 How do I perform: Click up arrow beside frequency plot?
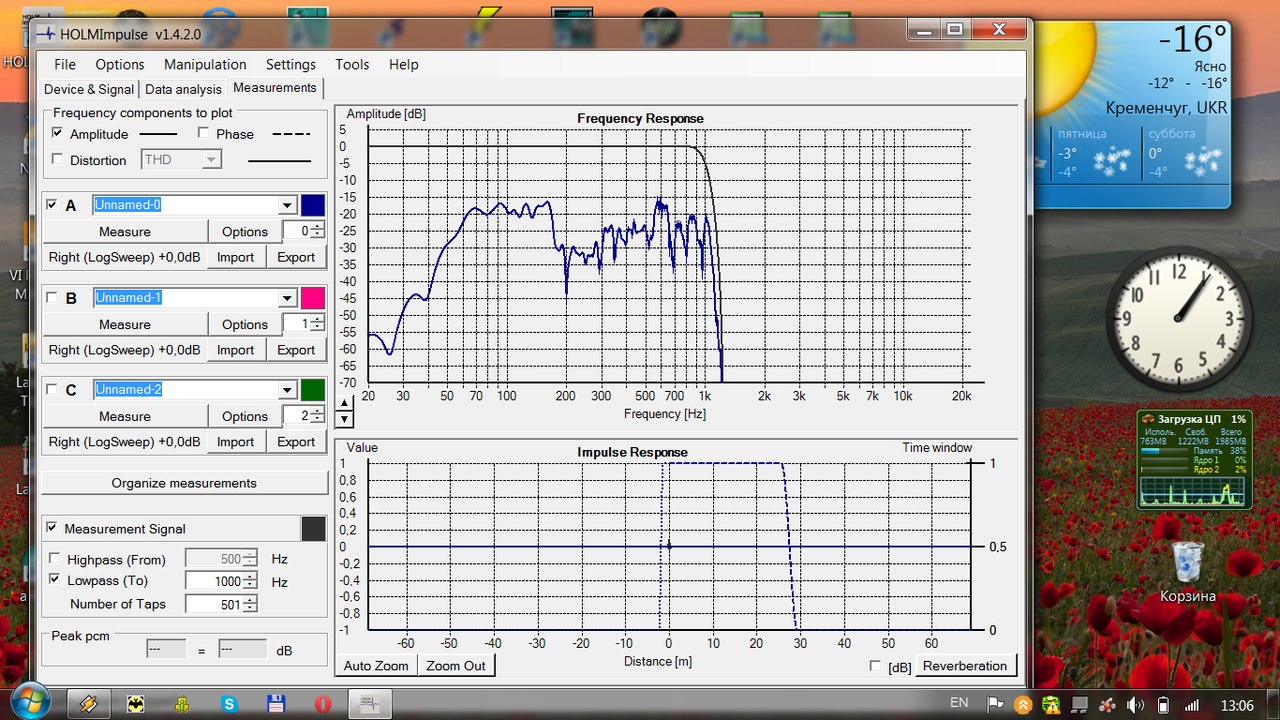point(345,403)
